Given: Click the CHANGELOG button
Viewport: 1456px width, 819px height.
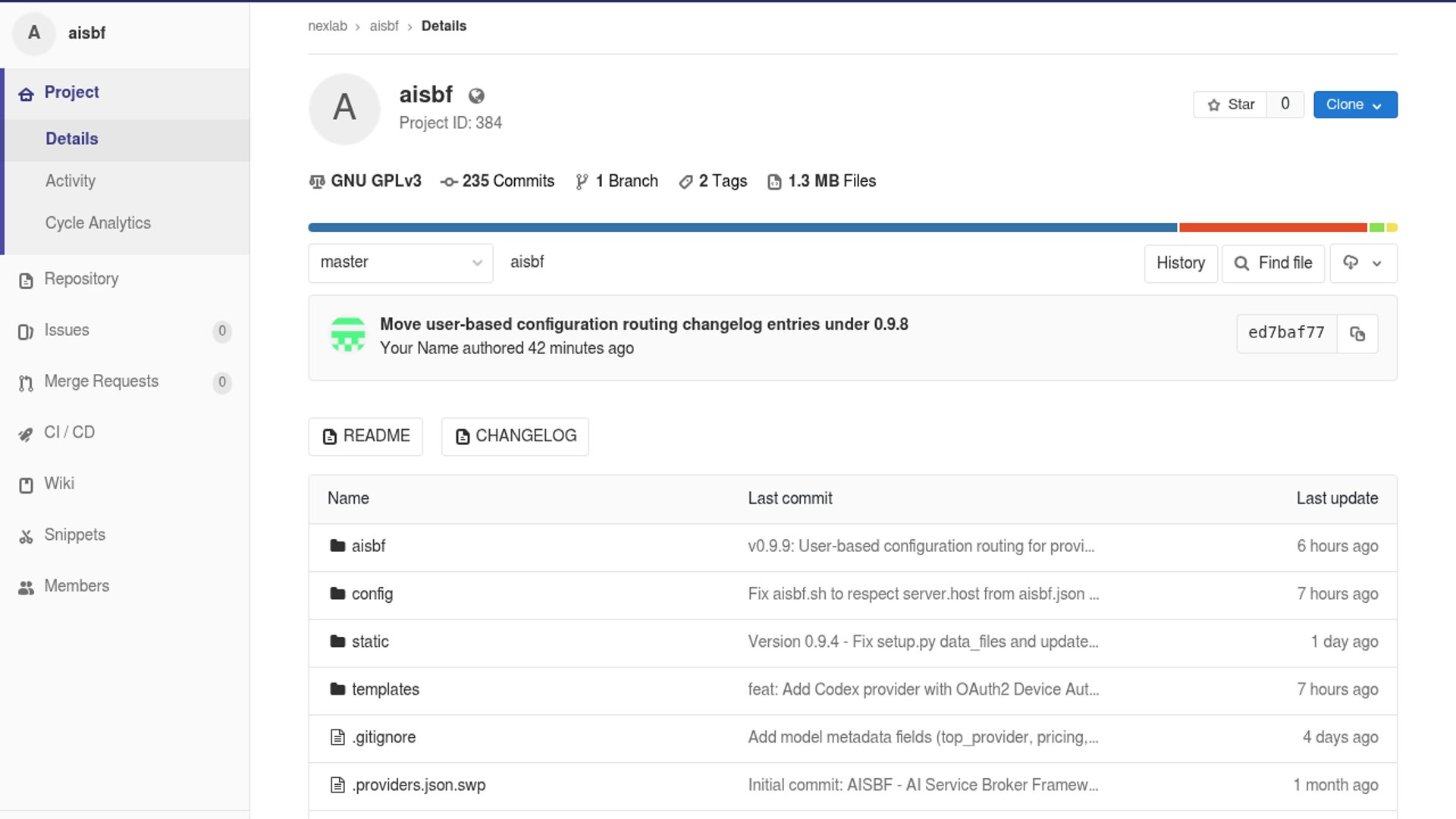Looking at the screenshot, I should [x=515, y=436].
